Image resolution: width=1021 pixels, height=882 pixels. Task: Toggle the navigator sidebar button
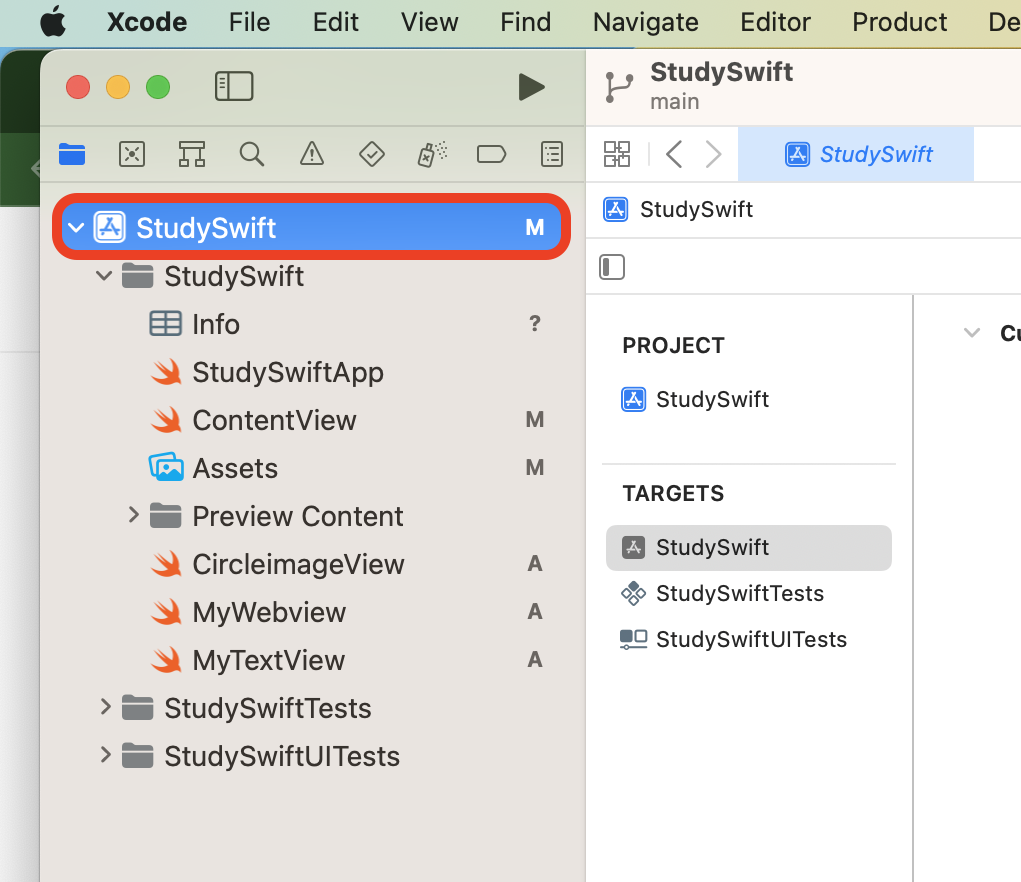coord(234,86)
